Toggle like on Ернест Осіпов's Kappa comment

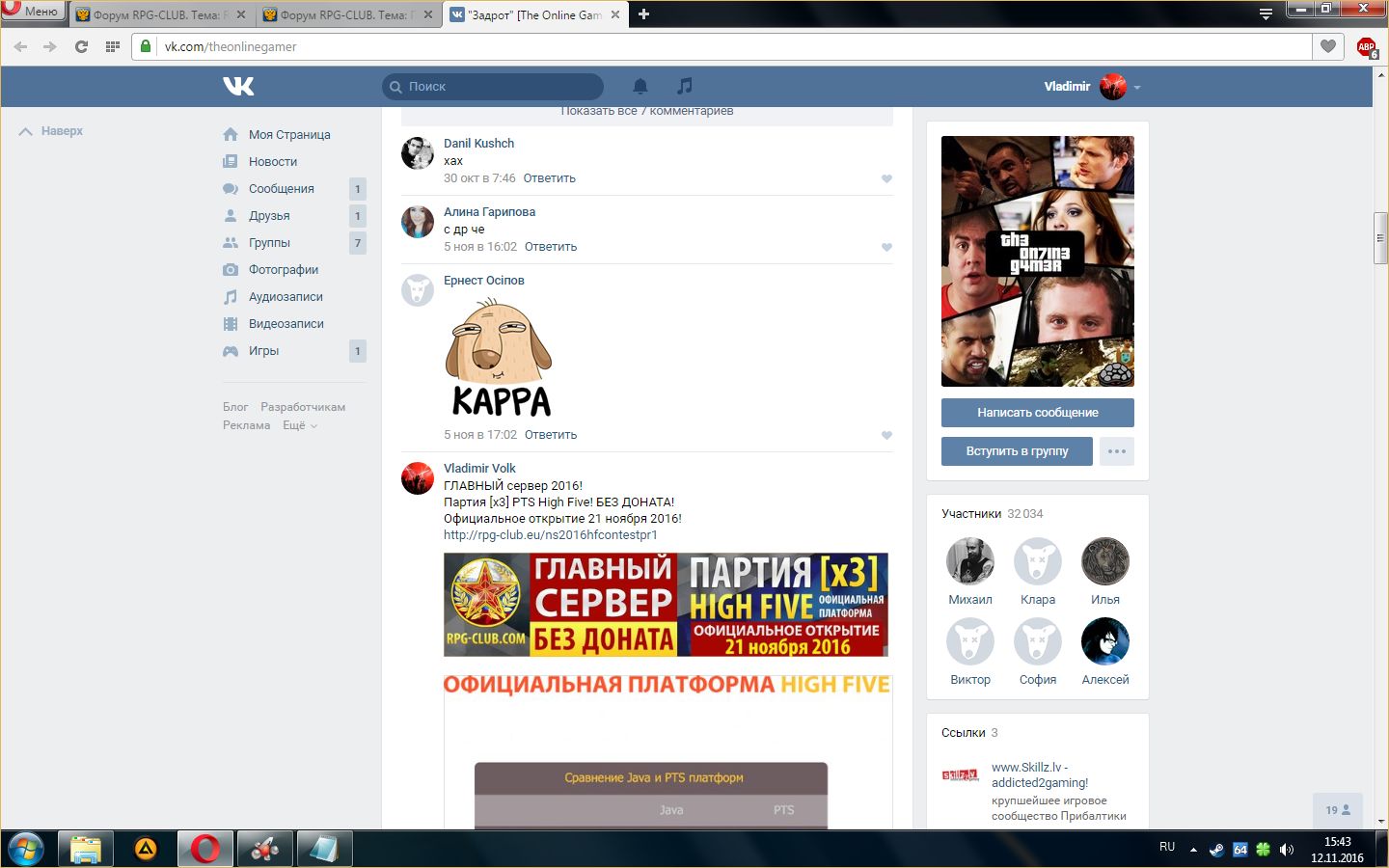886,435
